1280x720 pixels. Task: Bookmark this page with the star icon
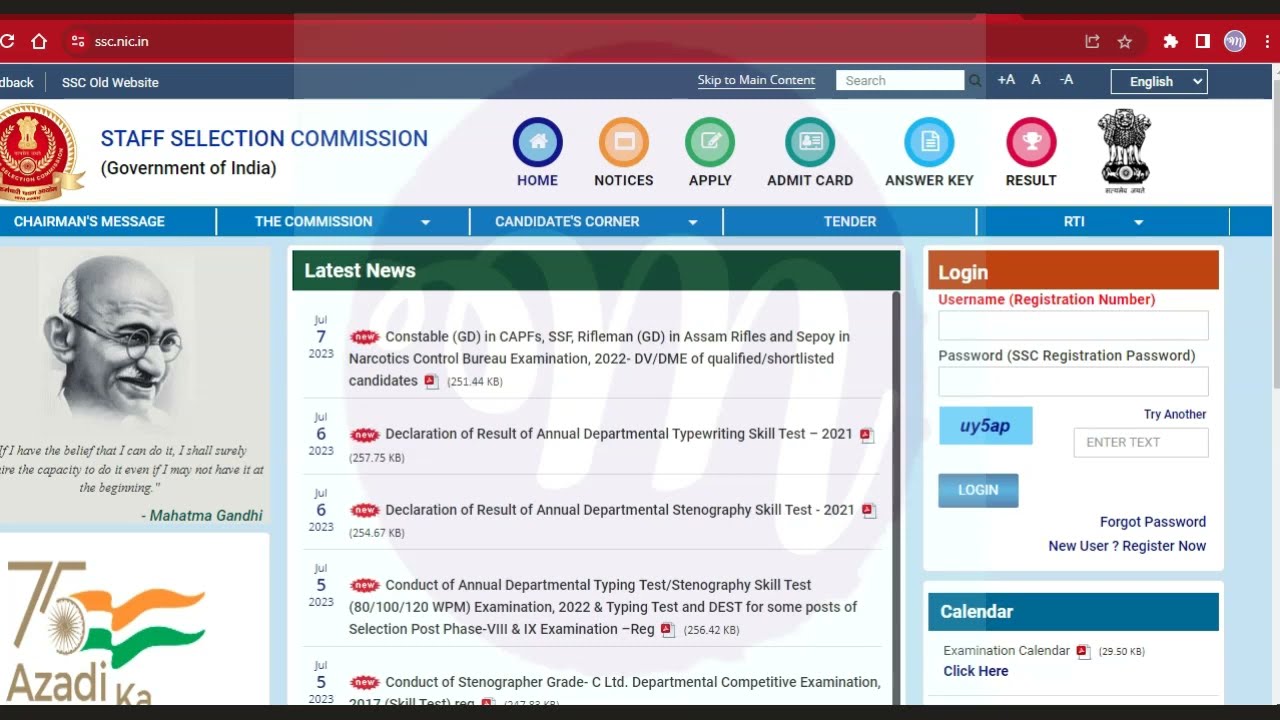coord(1125,41)
